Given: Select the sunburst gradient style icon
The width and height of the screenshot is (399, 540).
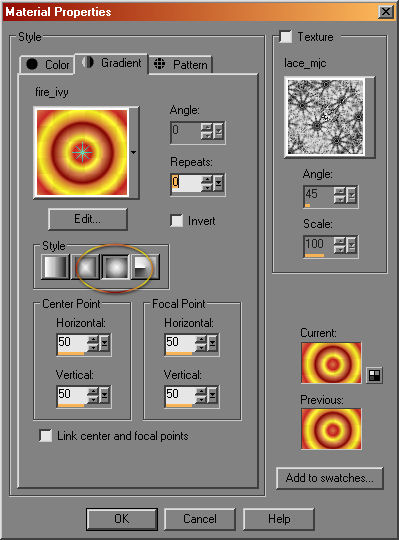Looking at the screenshot, I should (x=115, y=267).
